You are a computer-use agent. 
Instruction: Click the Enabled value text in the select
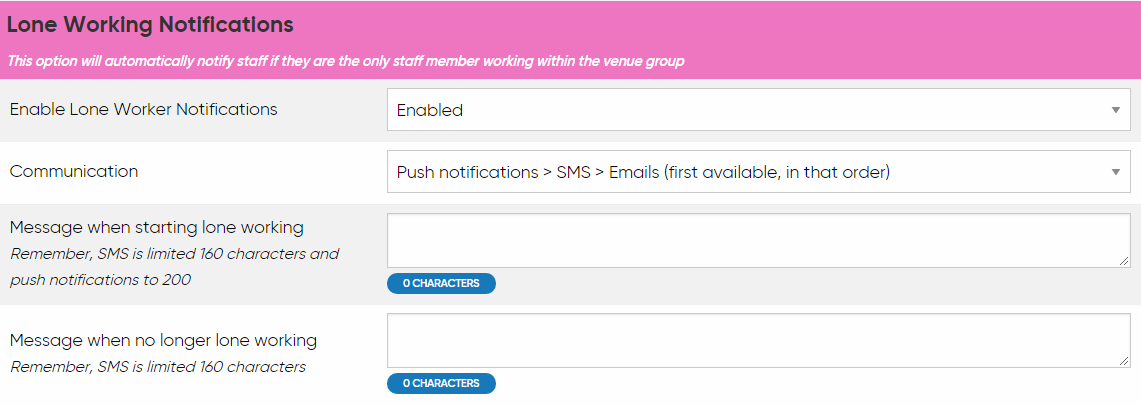click(430, 110)
